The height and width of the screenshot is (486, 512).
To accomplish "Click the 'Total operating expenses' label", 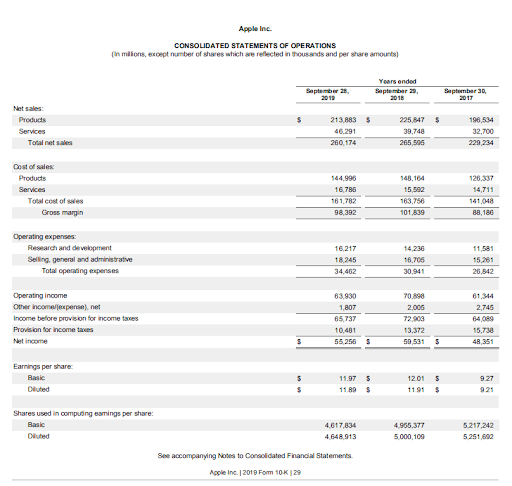I will (x=80, y=271).
